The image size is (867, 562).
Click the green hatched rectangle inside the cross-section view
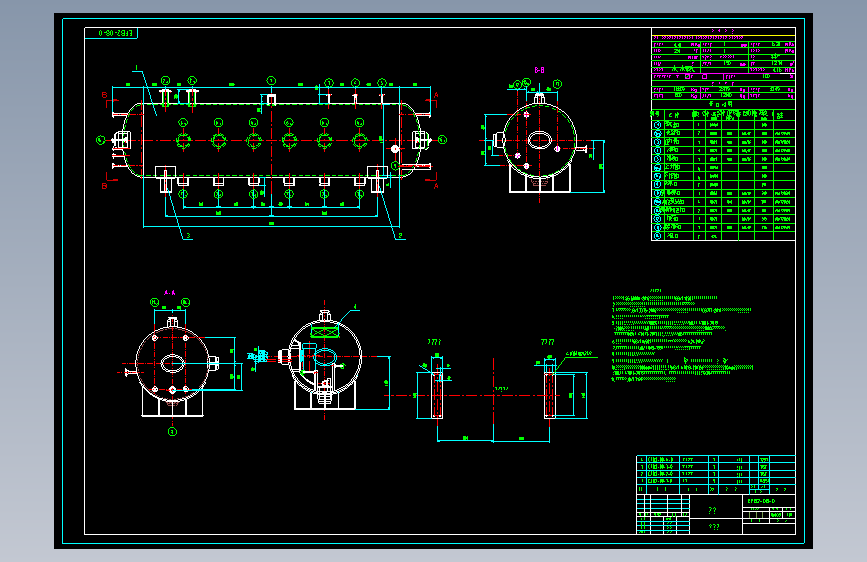(x=325, y=332)
